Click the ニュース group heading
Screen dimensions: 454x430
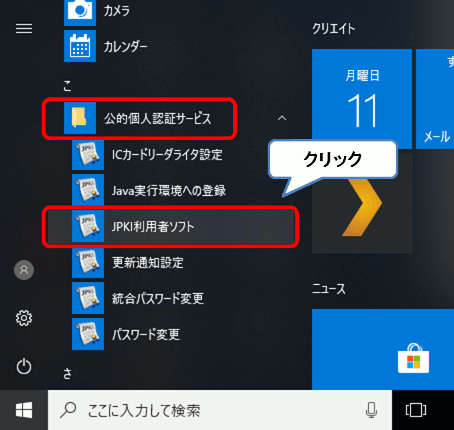click(x=329, y=288)
